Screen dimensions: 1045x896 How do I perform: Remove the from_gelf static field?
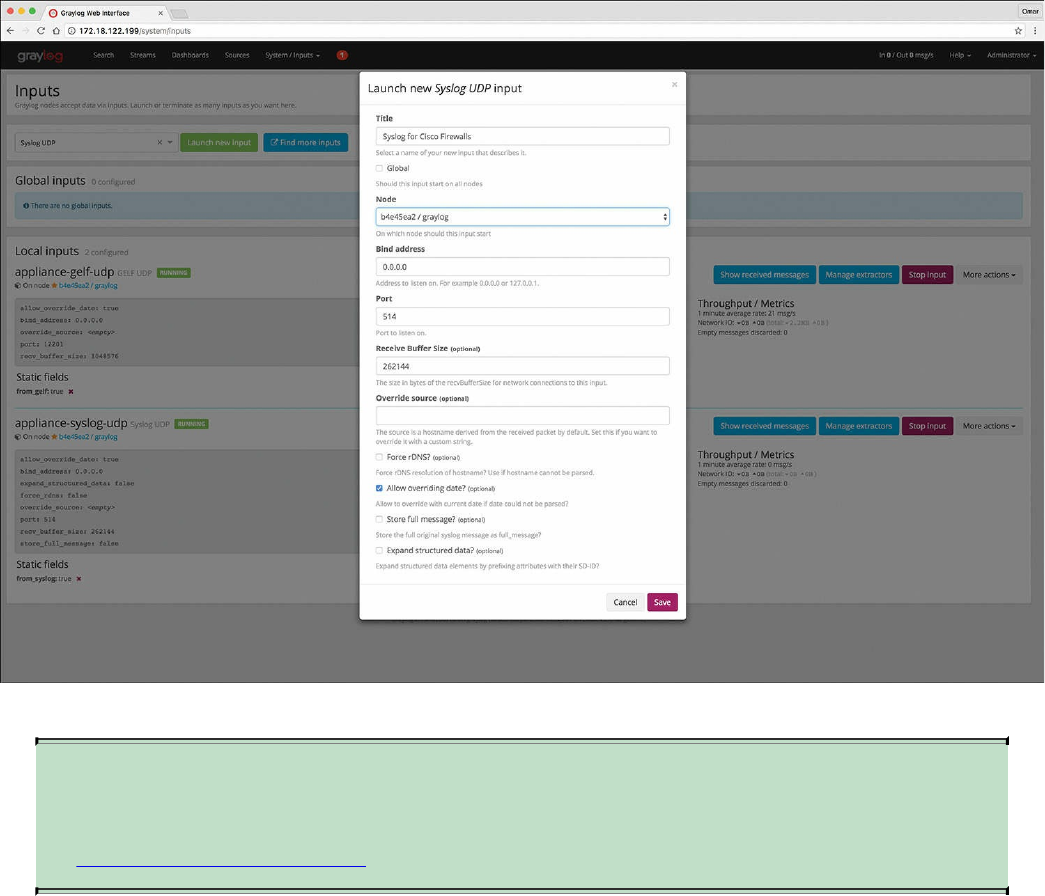pos(71,391)
